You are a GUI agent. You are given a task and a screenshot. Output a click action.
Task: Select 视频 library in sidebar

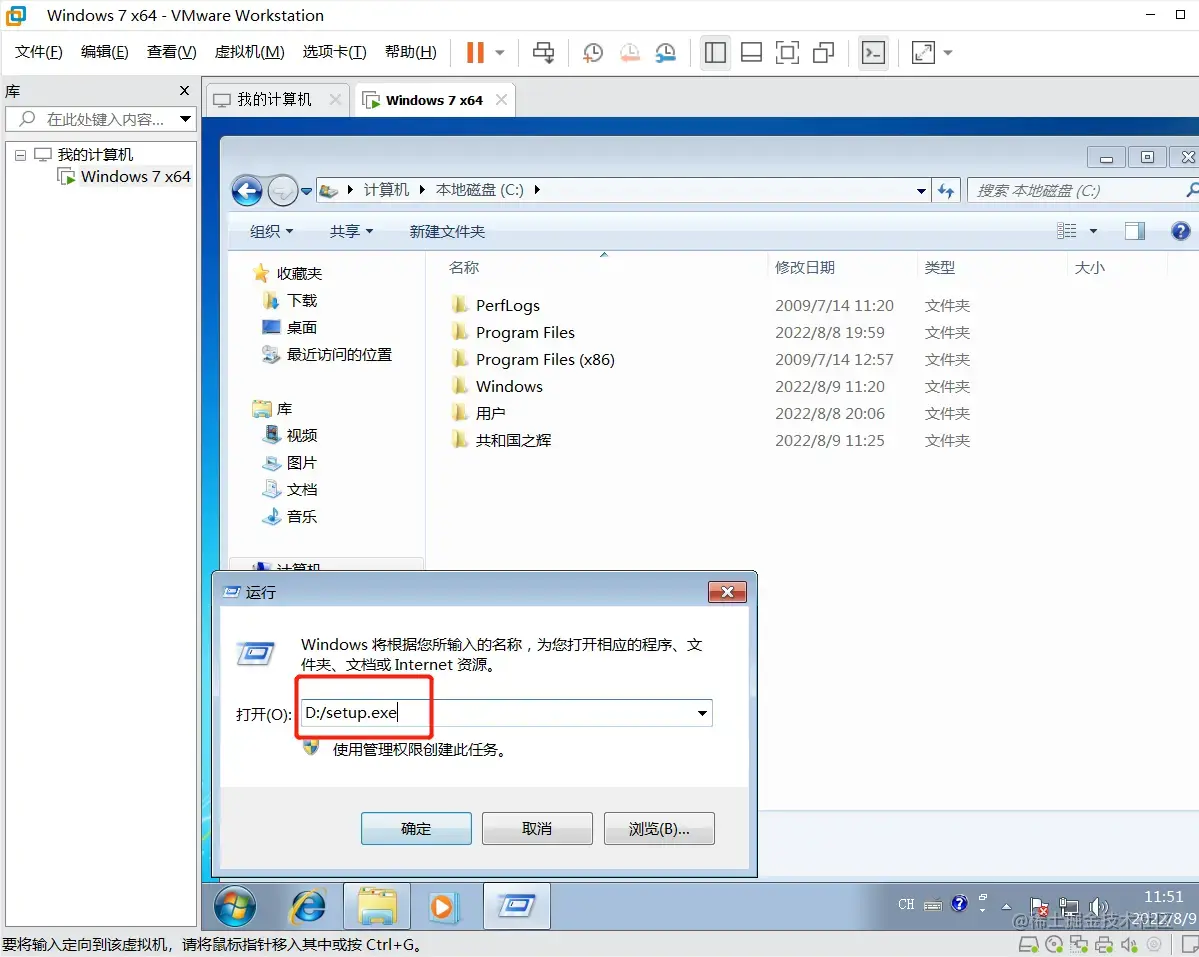[290, 436]
